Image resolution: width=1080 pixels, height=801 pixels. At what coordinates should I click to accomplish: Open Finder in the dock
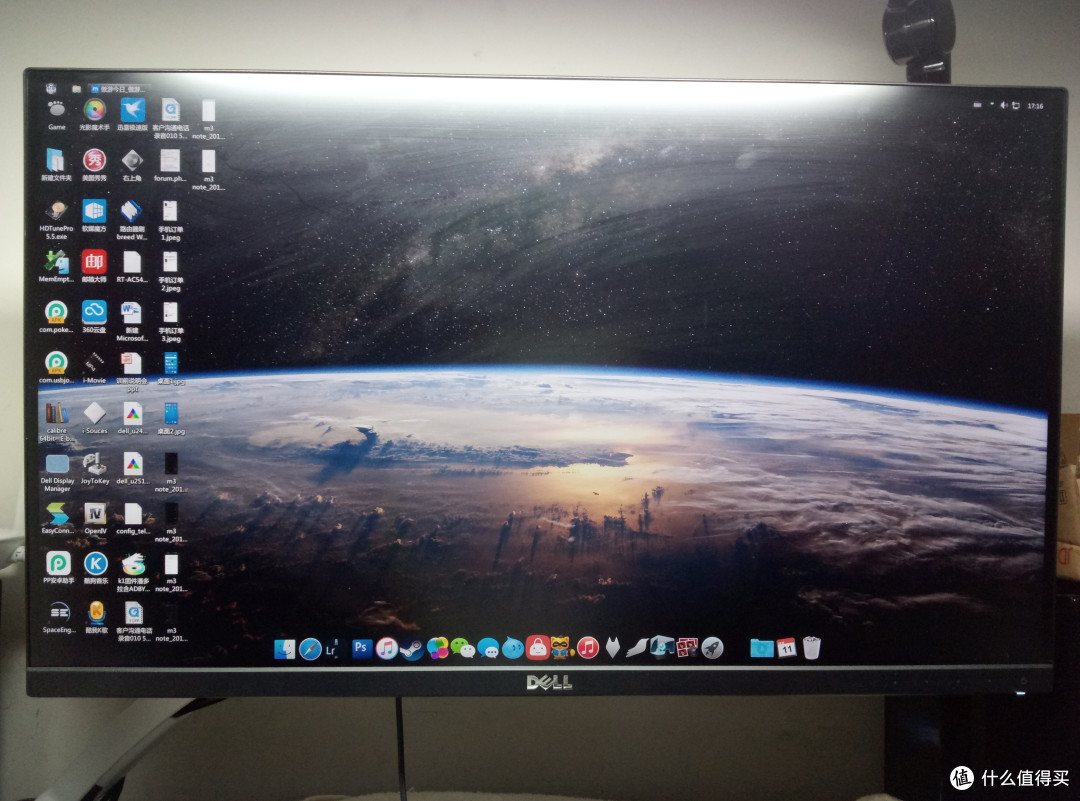[x=284, y=649]
